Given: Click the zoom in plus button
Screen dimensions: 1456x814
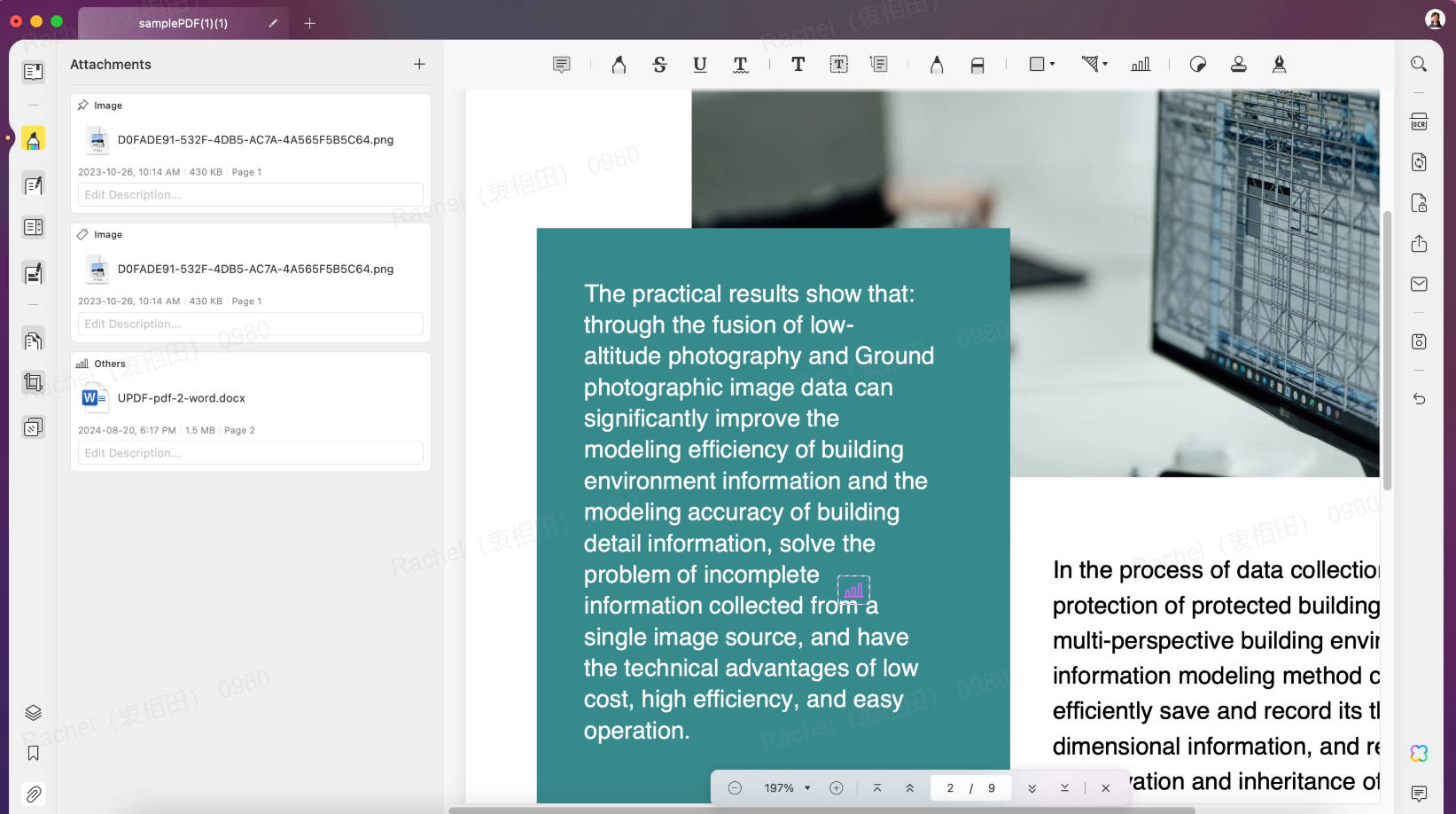Looking at the screenshot, I should click(836, 787).
